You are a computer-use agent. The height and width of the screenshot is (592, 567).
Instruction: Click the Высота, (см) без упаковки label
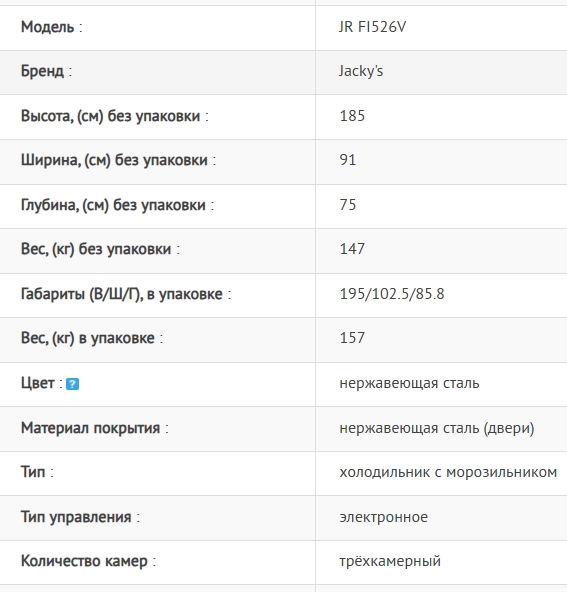point(114,116)
